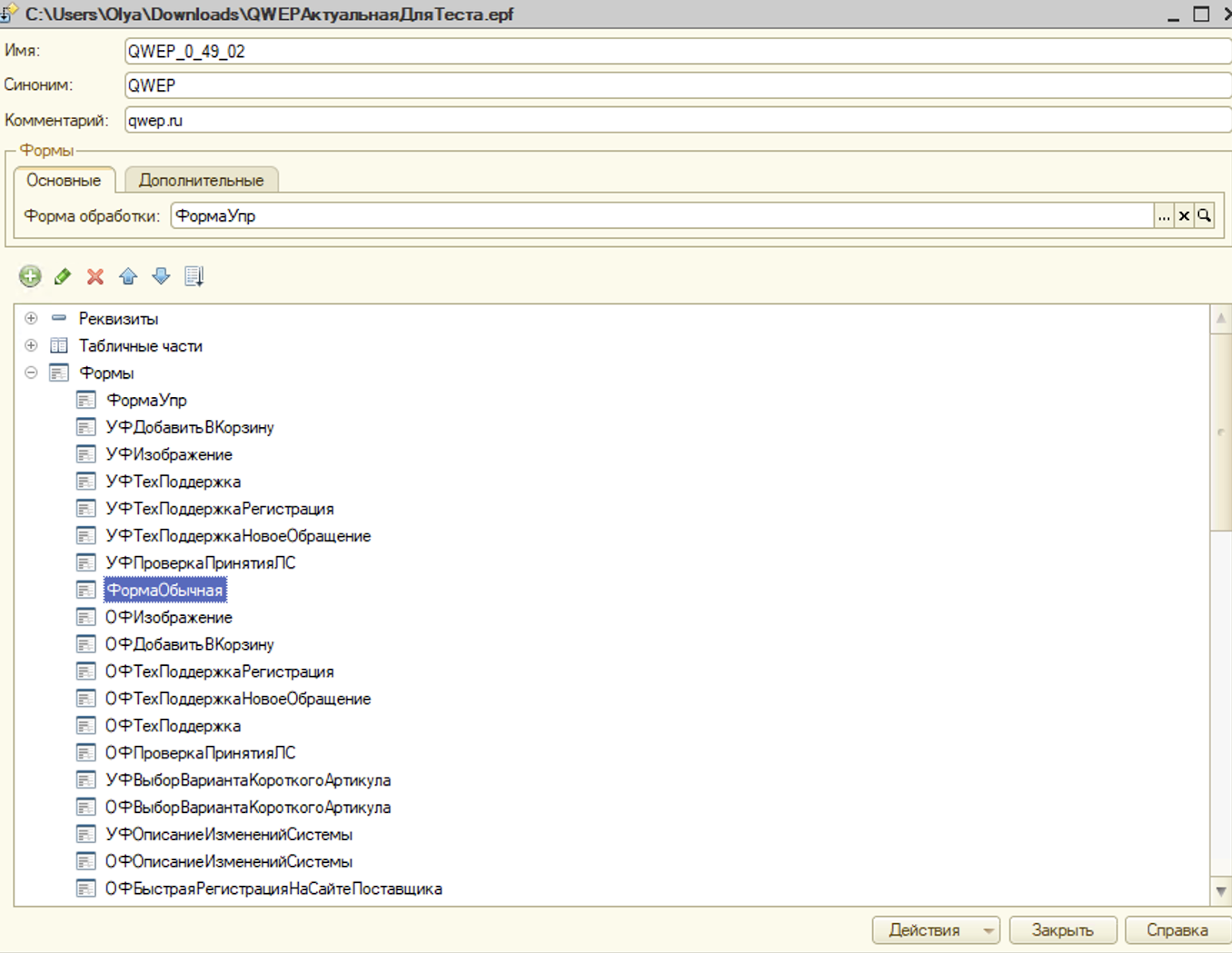Click the magnifier open icon in Форма обработки
1232x953 pixels.
click(x=1204, y=216)
